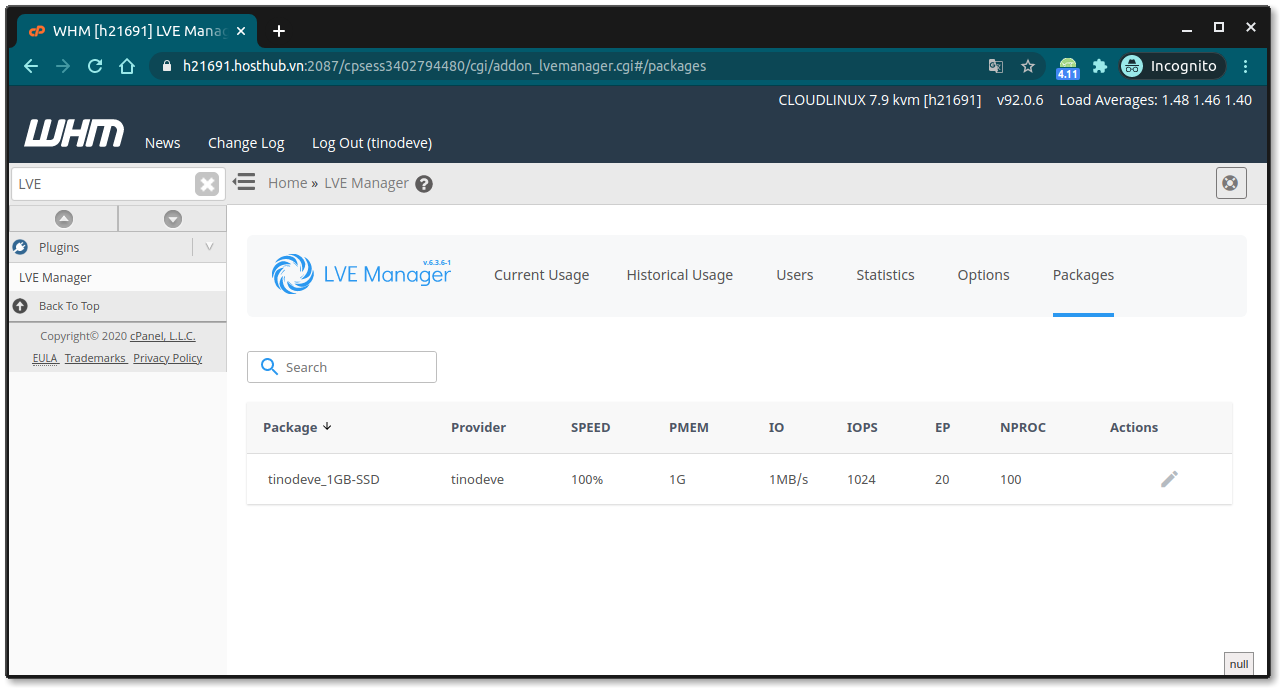This screenshot has width=1280, height=688.
Task: Go forward with the browser forward arrow
Action: 63,66
